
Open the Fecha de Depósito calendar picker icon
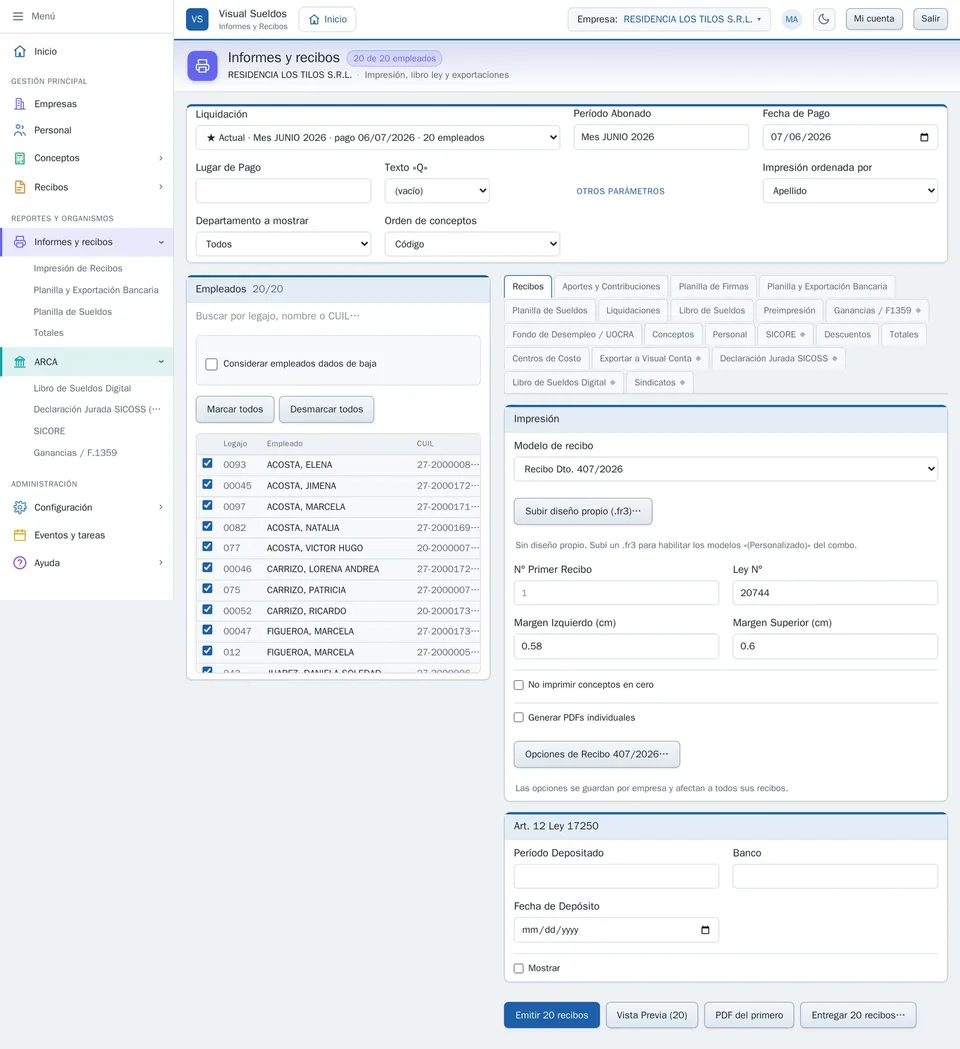tap(705, 930)
